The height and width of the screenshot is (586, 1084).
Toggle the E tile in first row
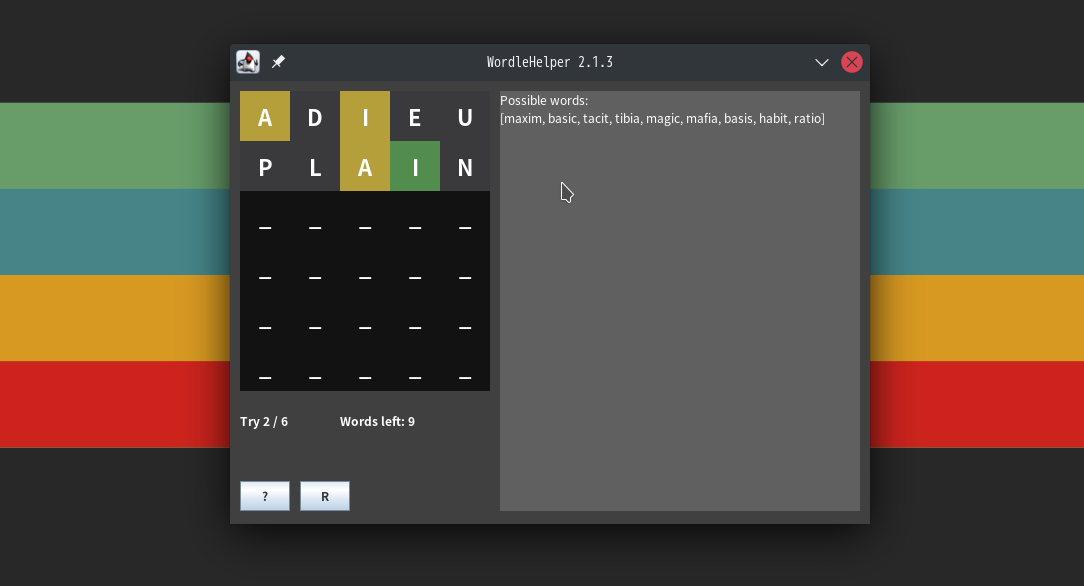[x=415, y=116]
